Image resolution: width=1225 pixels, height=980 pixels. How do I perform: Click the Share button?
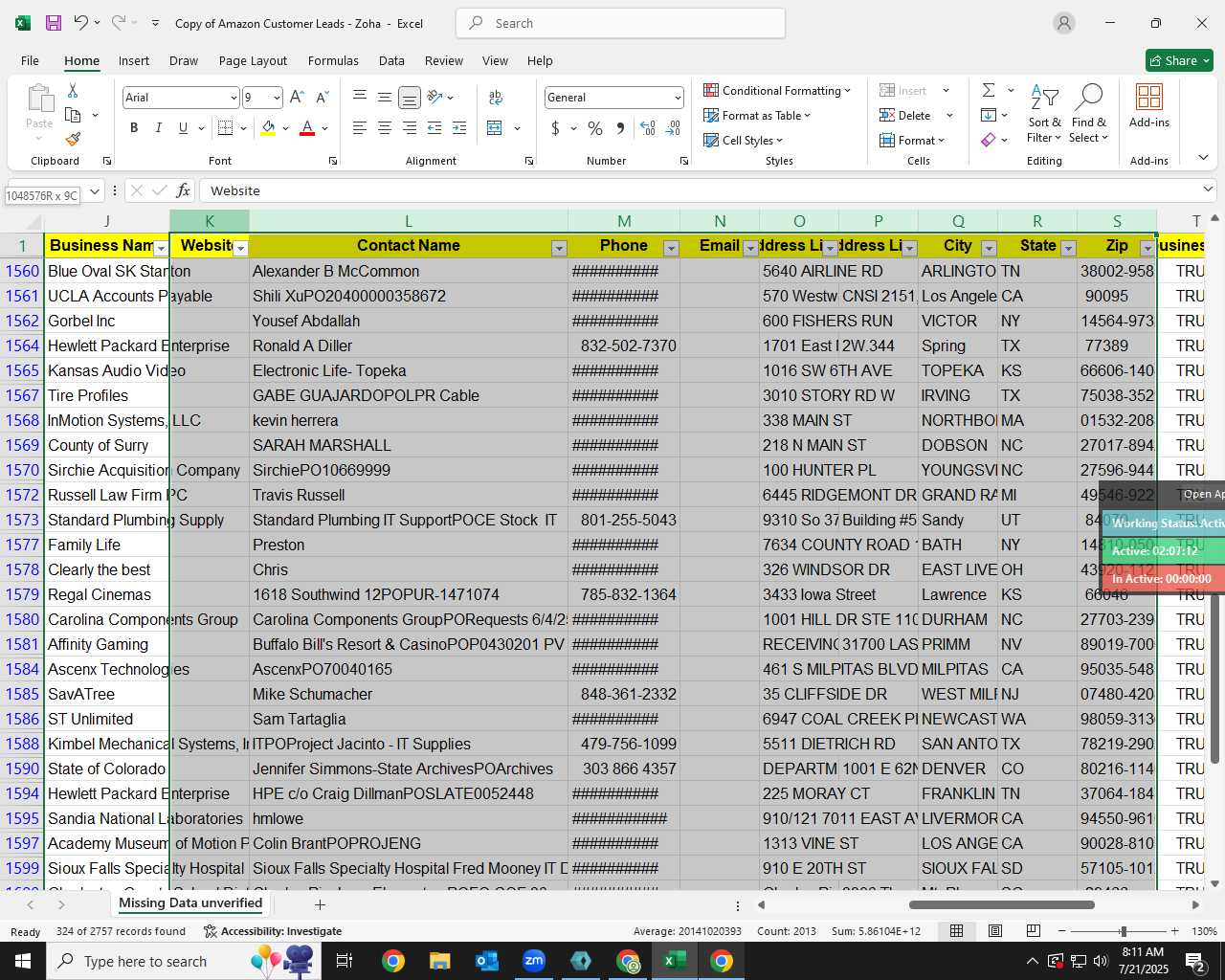1179,60
